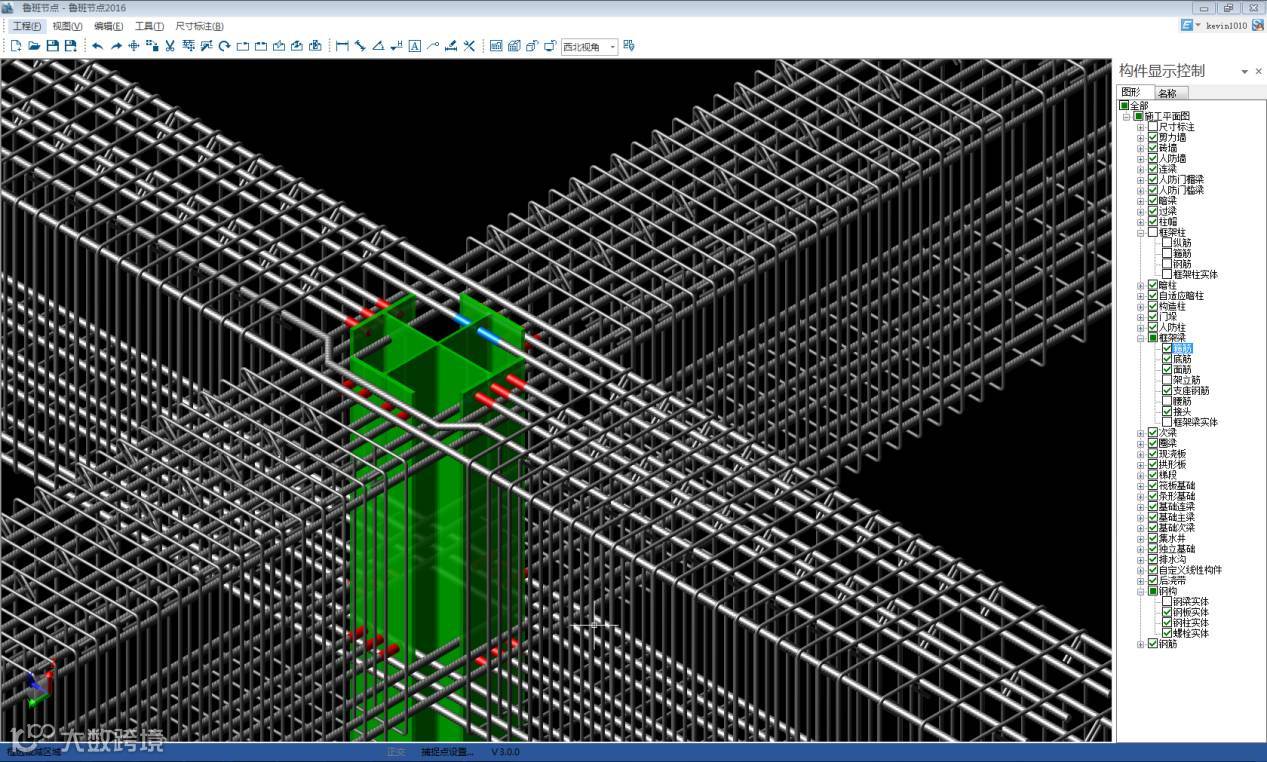
Task: Click the kevin1010 username label
Action: pyautogui.click(x=1226, y=26)
